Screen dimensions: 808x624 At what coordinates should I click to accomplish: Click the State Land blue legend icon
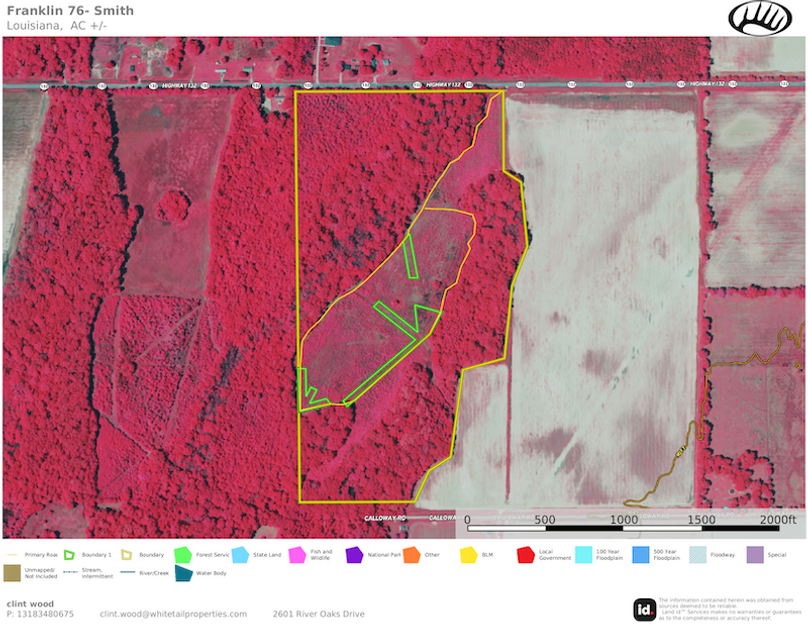pyautogui.click(x=239, y=554)
